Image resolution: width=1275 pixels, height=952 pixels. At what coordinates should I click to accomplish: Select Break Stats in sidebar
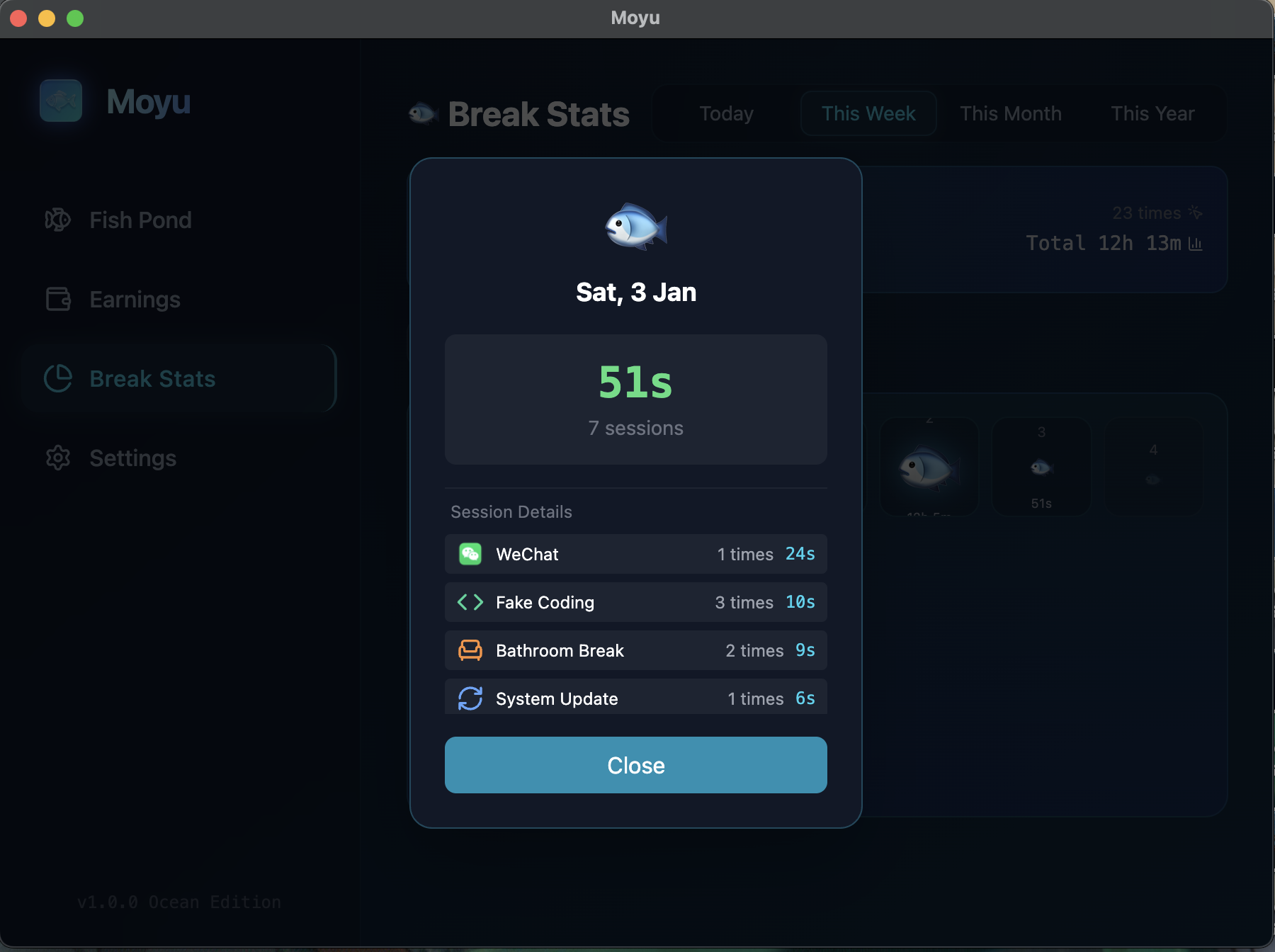178,379
